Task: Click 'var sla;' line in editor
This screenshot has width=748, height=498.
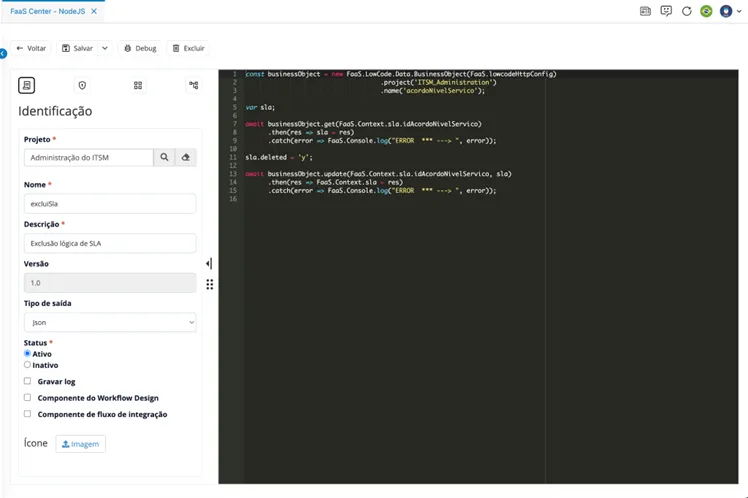Action: click(x=260, y=107)
